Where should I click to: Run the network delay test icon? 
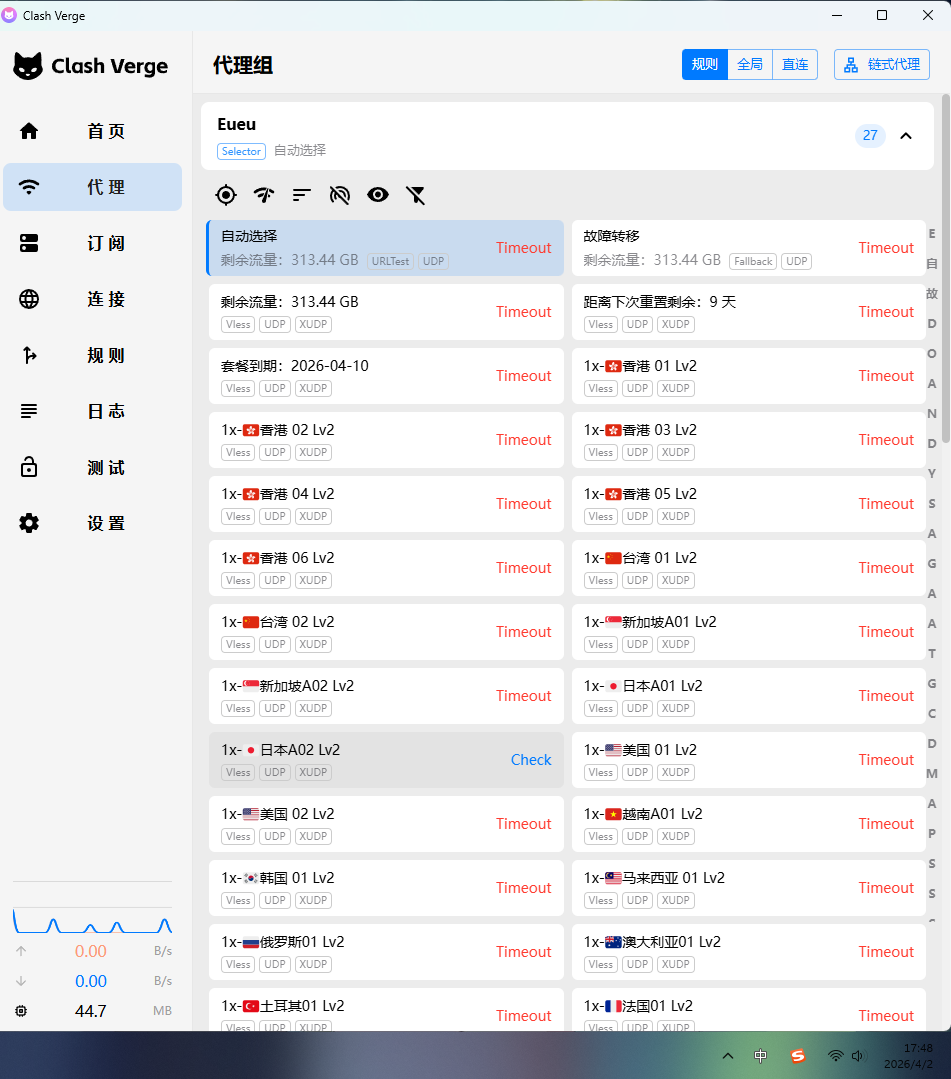coord(264,195)
